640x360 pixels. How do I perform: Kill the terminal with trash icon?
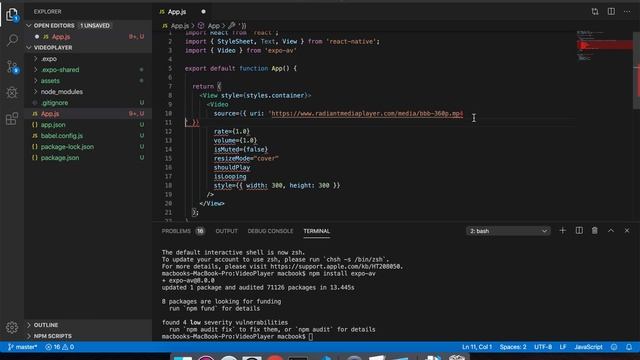pos(595,231)
